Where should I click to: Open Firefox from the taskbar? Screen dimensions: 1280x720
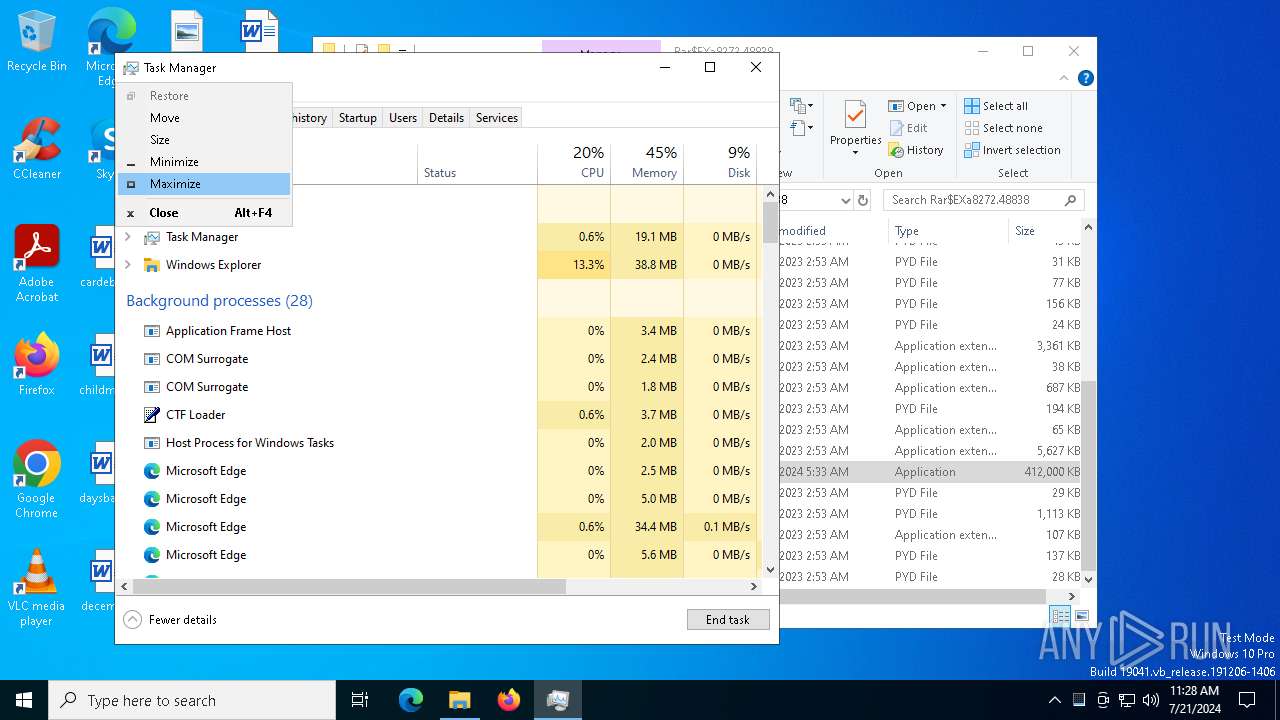[x=509, y=700]
